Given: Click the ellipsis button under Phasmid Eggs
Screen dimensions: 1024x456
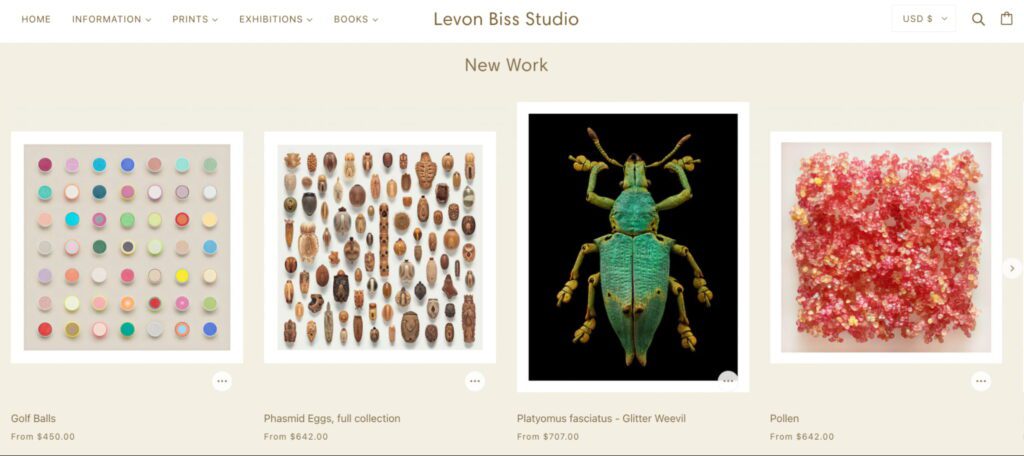Looking at the screenshot, I should [475, 381].
